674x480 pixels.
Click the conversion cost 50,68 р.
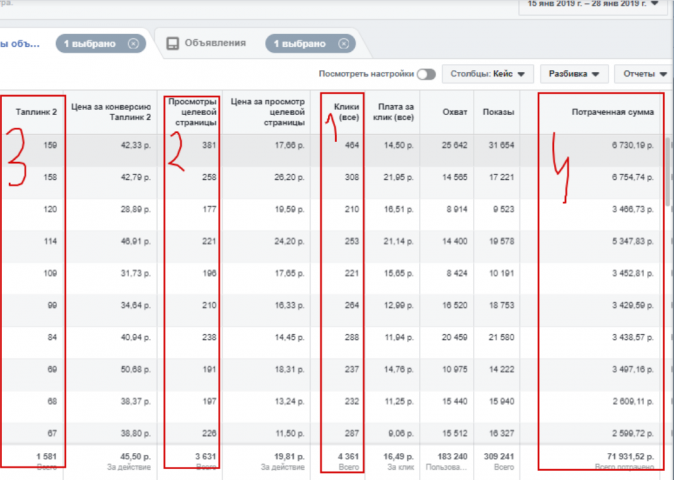(x=136, y=370)
